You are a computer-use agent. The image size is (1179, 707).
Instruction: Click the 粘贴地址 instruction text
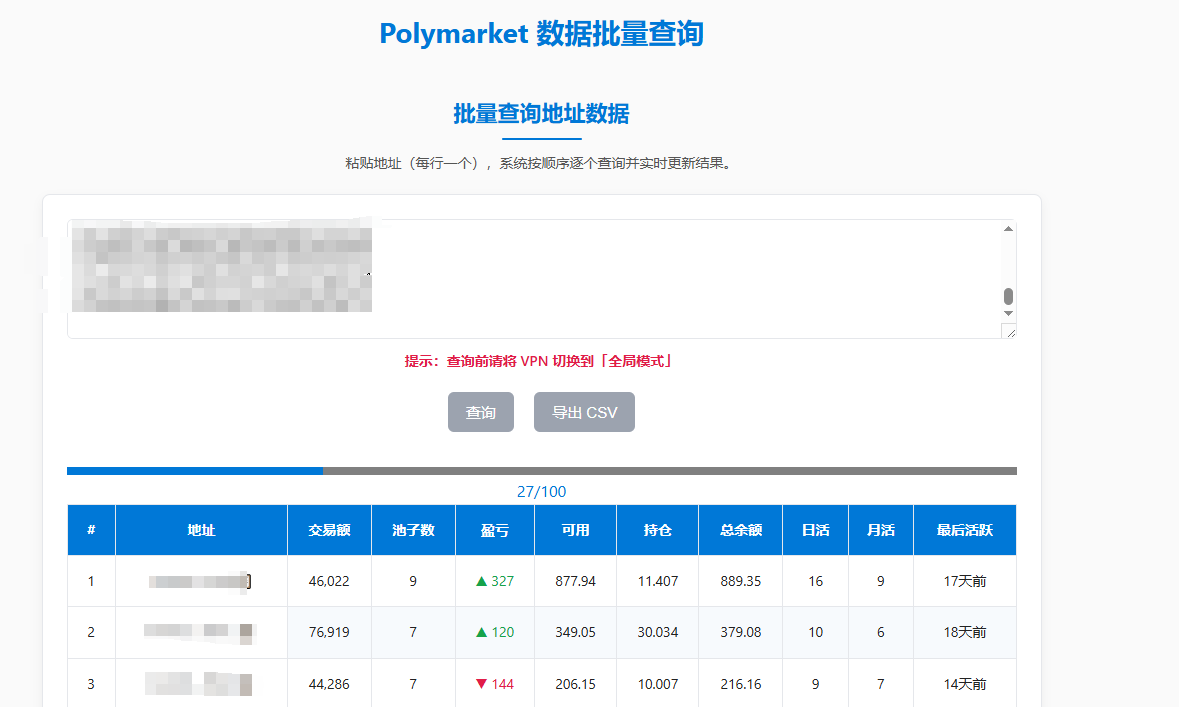click(x=539, y=163)
